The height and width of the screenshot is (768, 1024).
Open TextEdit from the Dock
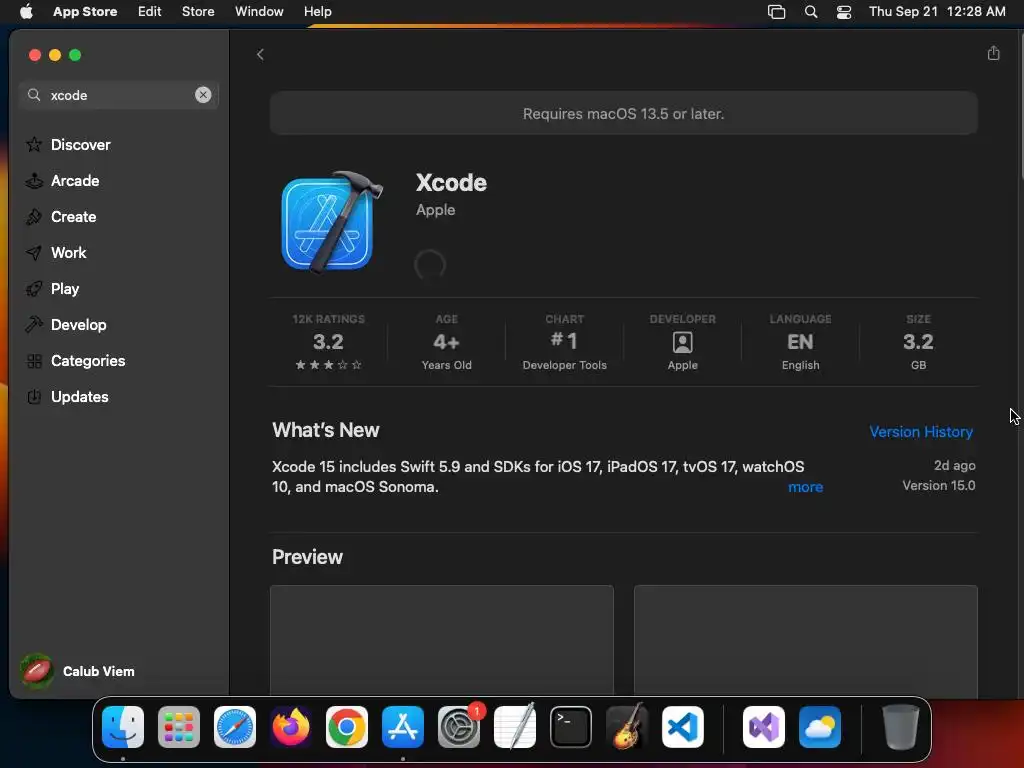click(x=515, y=727)
